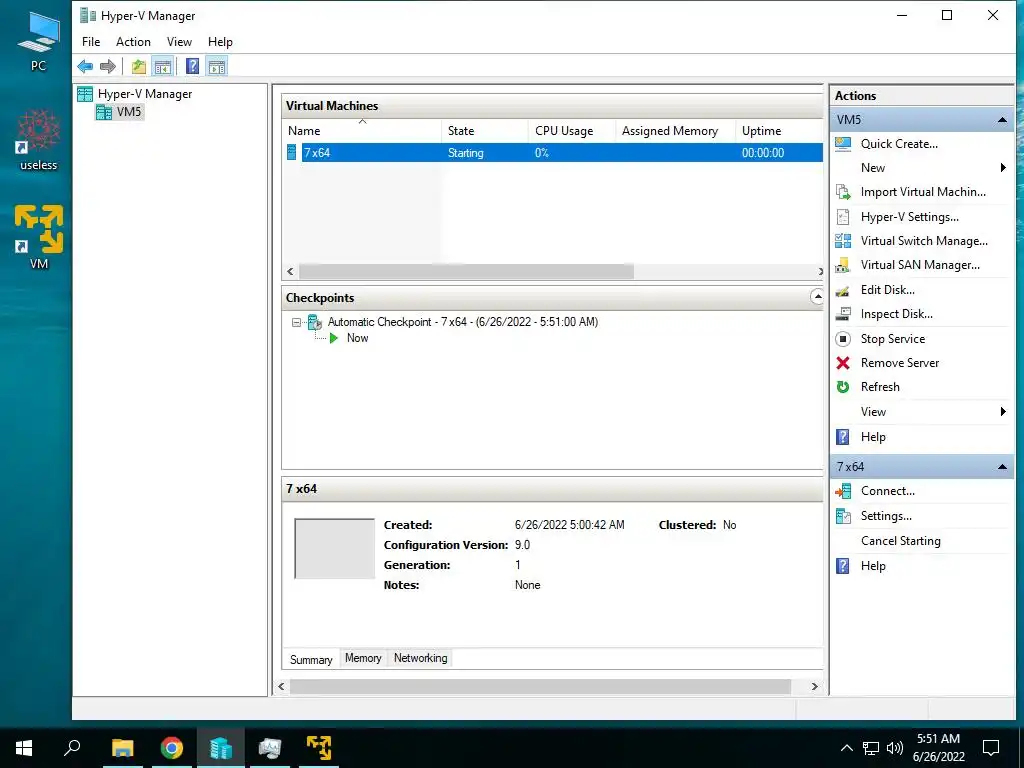Click the Back arrow toolbar icon
The height and width of the screenshot is (768, 1024).
pos(85,66)
